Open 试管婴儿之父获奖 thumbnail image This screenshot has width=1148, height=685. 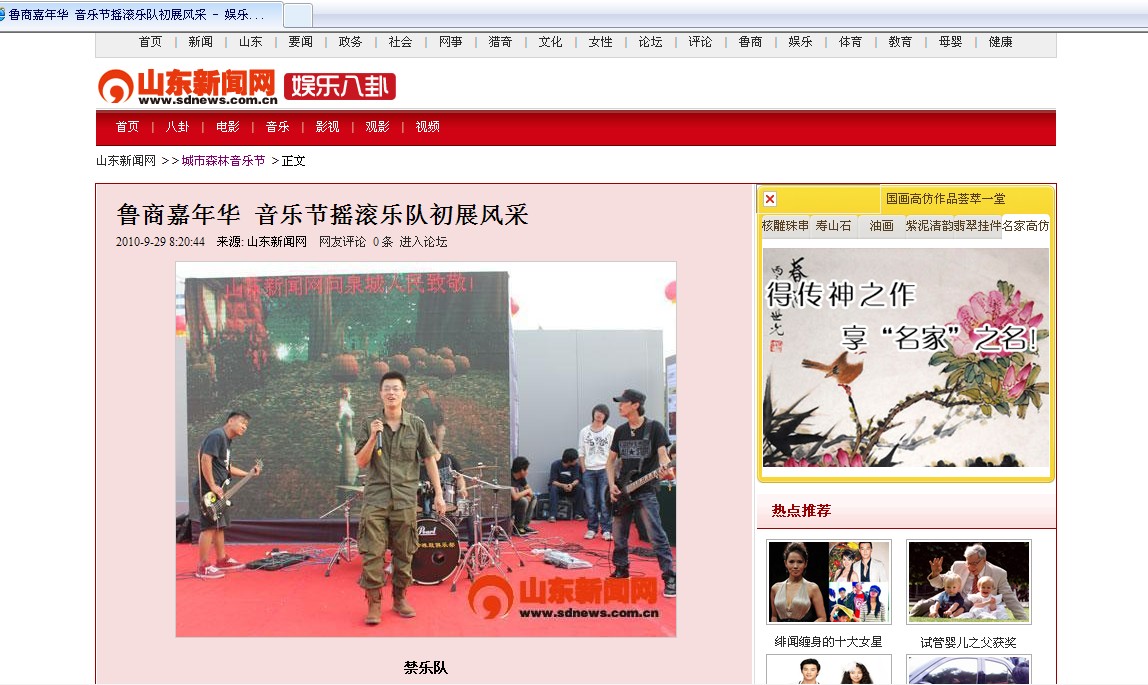pyautogui.click(x=968, y=582)
